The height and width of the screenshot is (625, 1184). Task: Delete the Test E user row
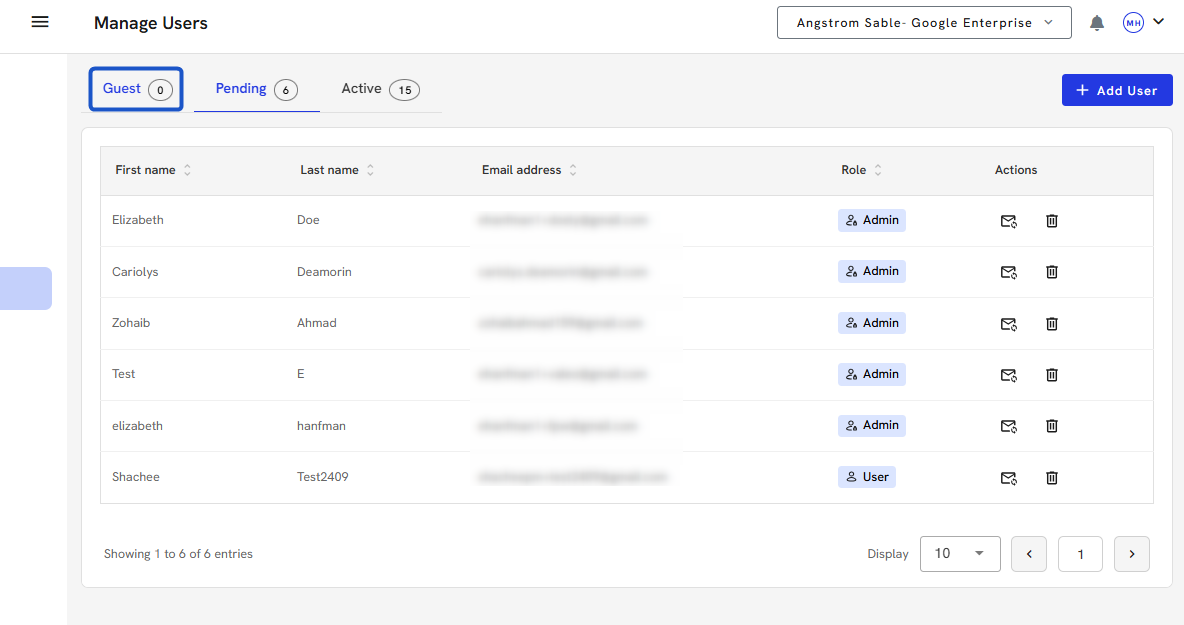(x=1051, y=375)
